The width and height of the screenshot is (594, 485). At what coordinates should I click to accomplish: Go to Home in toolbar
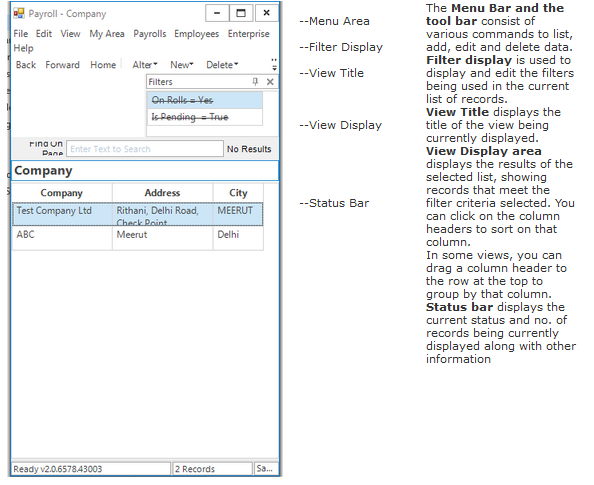(x=103, y=65)
